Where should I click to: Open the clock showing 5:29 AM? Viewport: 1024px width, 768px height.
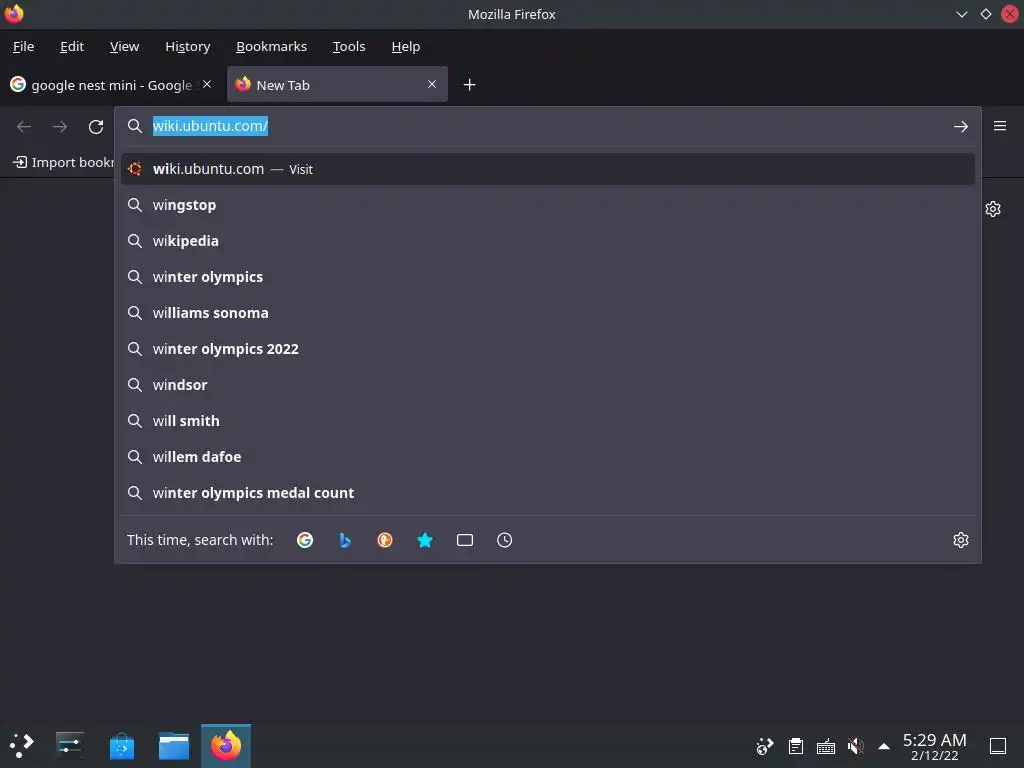tap(934, 746)
